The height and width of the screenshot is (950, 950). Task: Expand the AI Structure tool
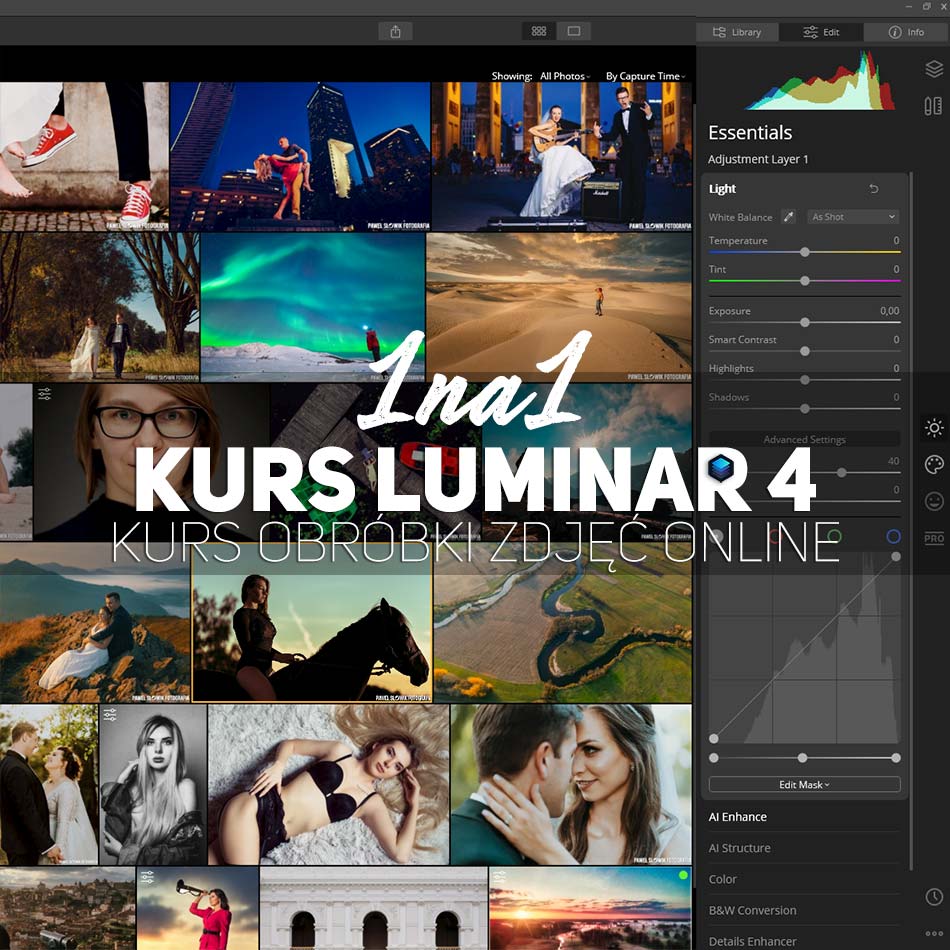point(739,848)
